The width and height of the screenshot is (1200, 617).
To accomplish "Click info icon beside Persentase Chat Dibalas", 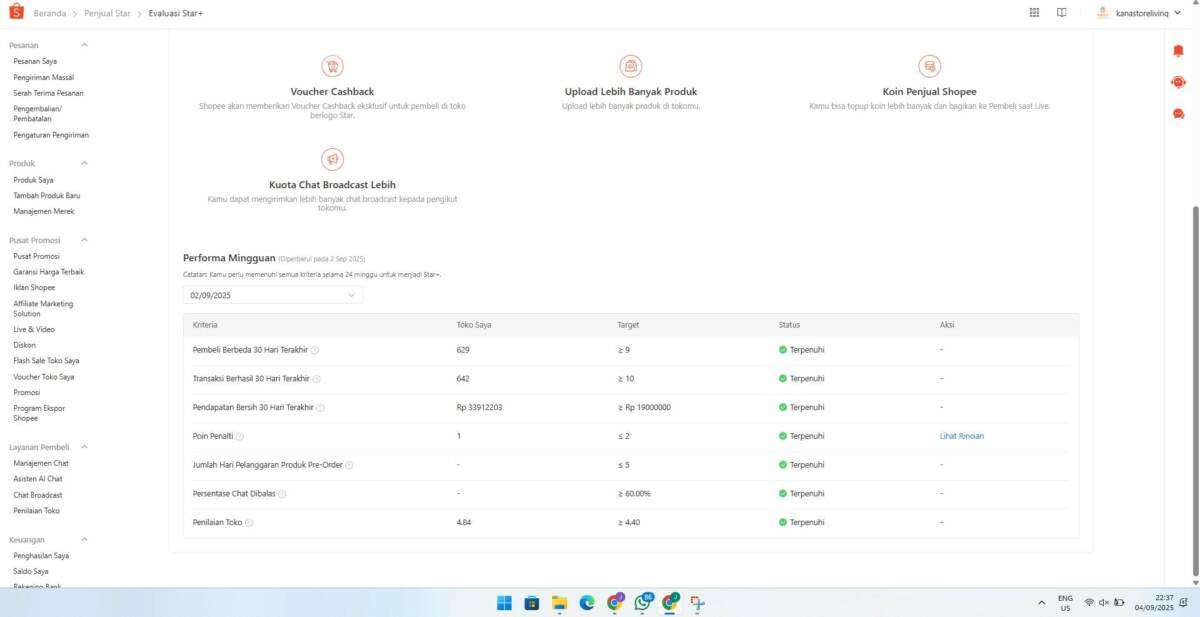I will point(282,494).
